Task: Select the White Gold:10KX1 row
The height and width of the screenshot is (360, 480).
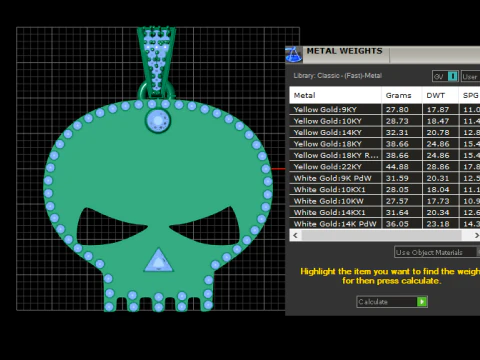Action: point(385,190)
